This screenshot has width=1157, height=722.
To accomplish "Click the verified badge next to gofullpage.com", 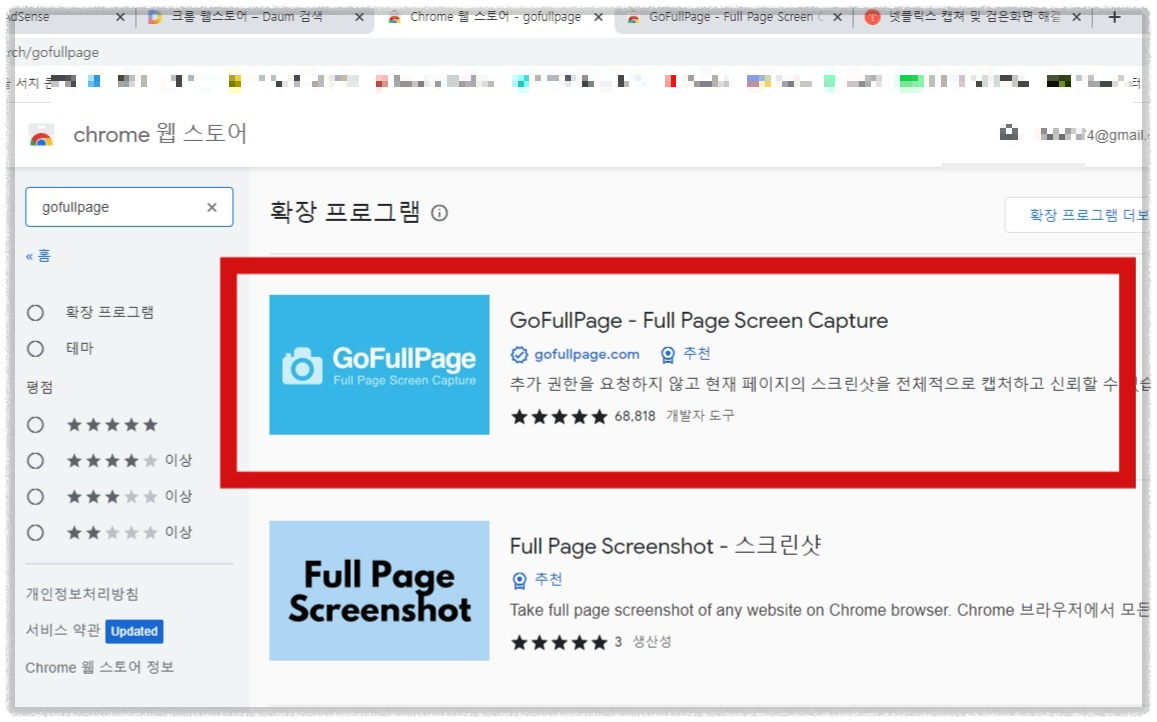I will click(x=519, y=355).
